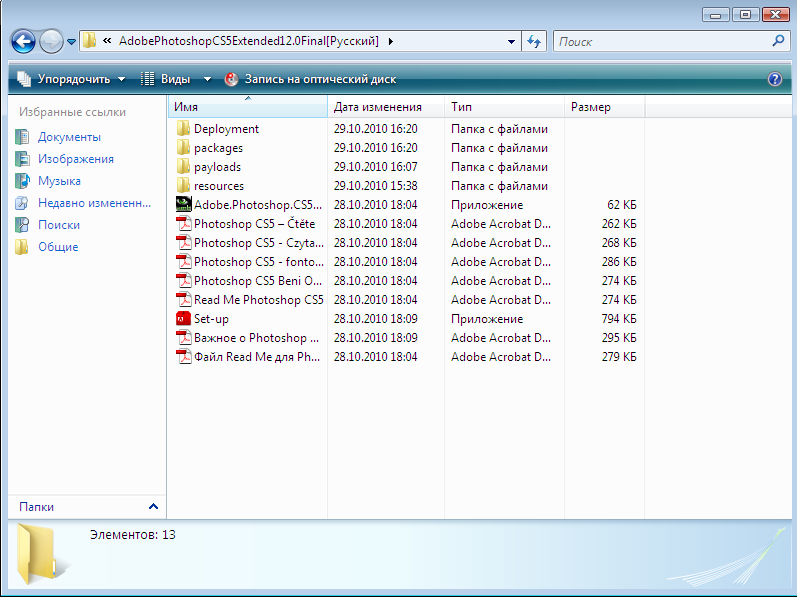The width and height of the screenshot is (797, 597).
Task: Open the Общие favorite link
Action: [x=58, y=247]
